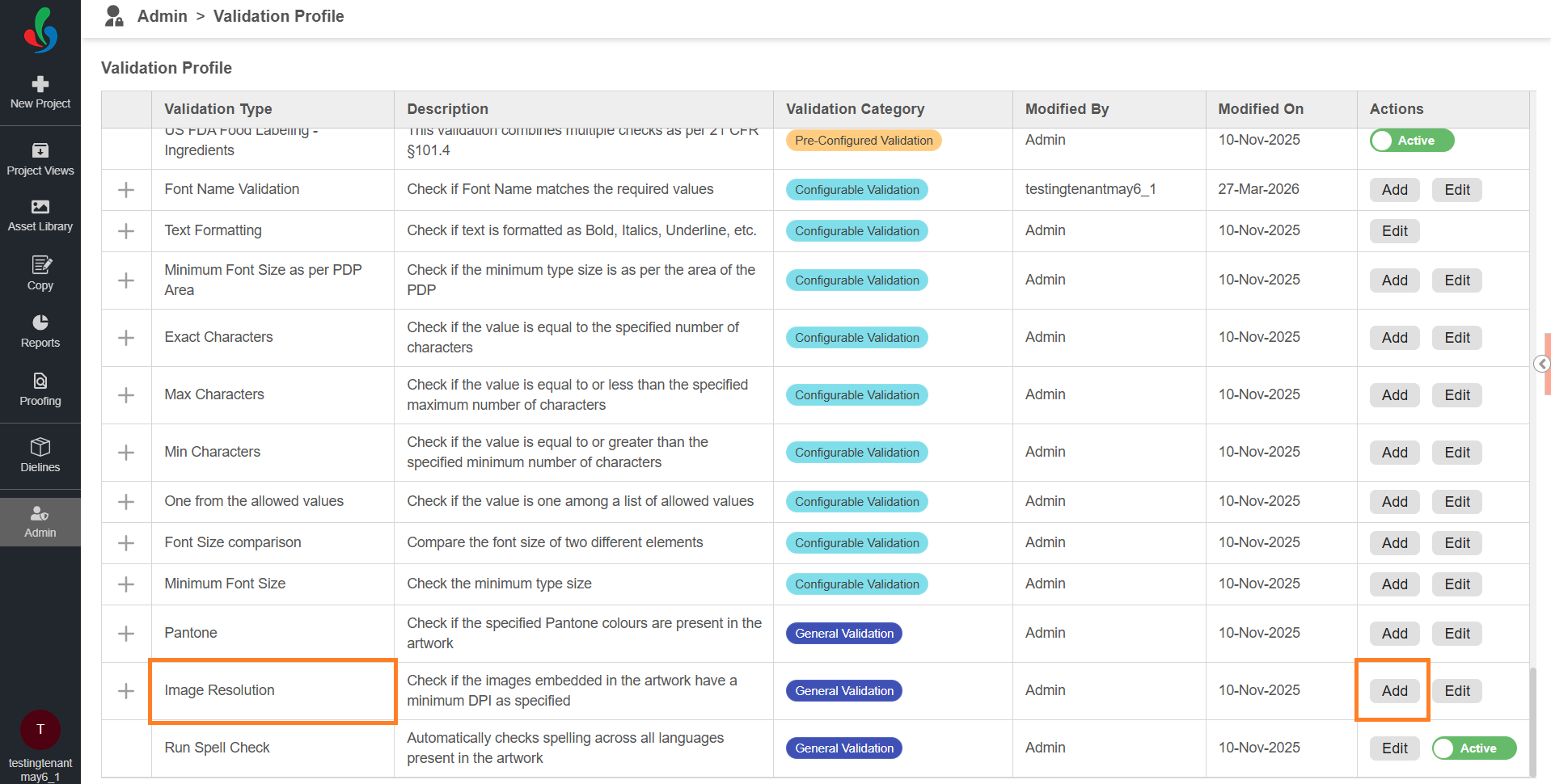The height and width of the screenshot is (784, 1551).
Task: Go to the Copy section
Action: pyautogui.click(x=40, y=273)
